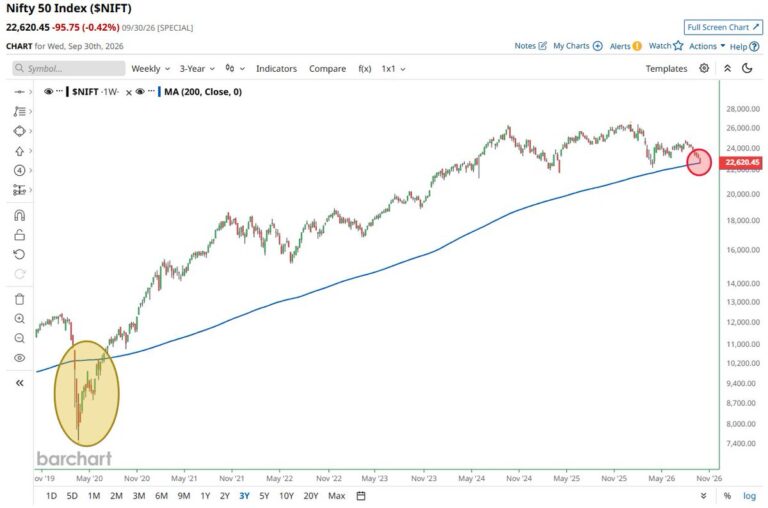
Task: Switch to dark mode moon icon
Action: (747, 68)
